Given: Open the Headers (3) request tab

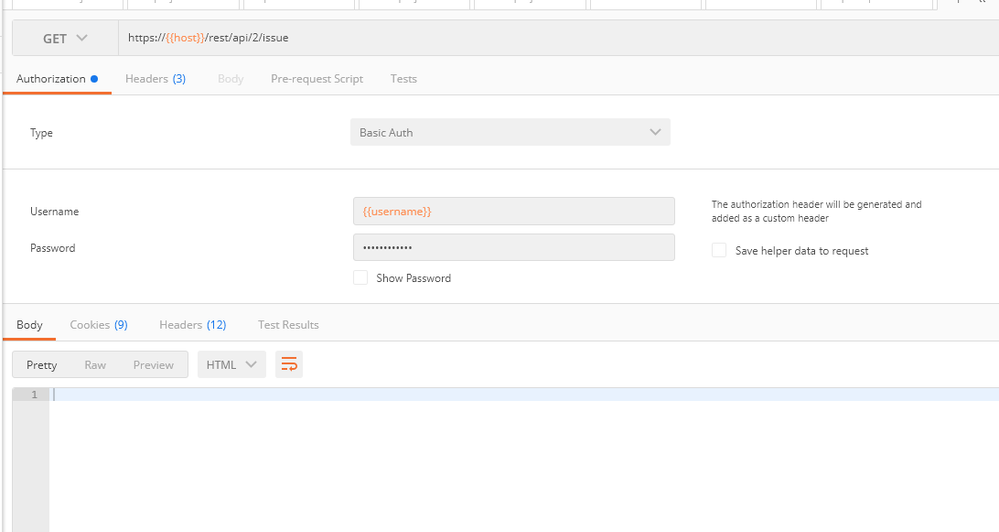Looking at the screenshot, I should point(155,79).
